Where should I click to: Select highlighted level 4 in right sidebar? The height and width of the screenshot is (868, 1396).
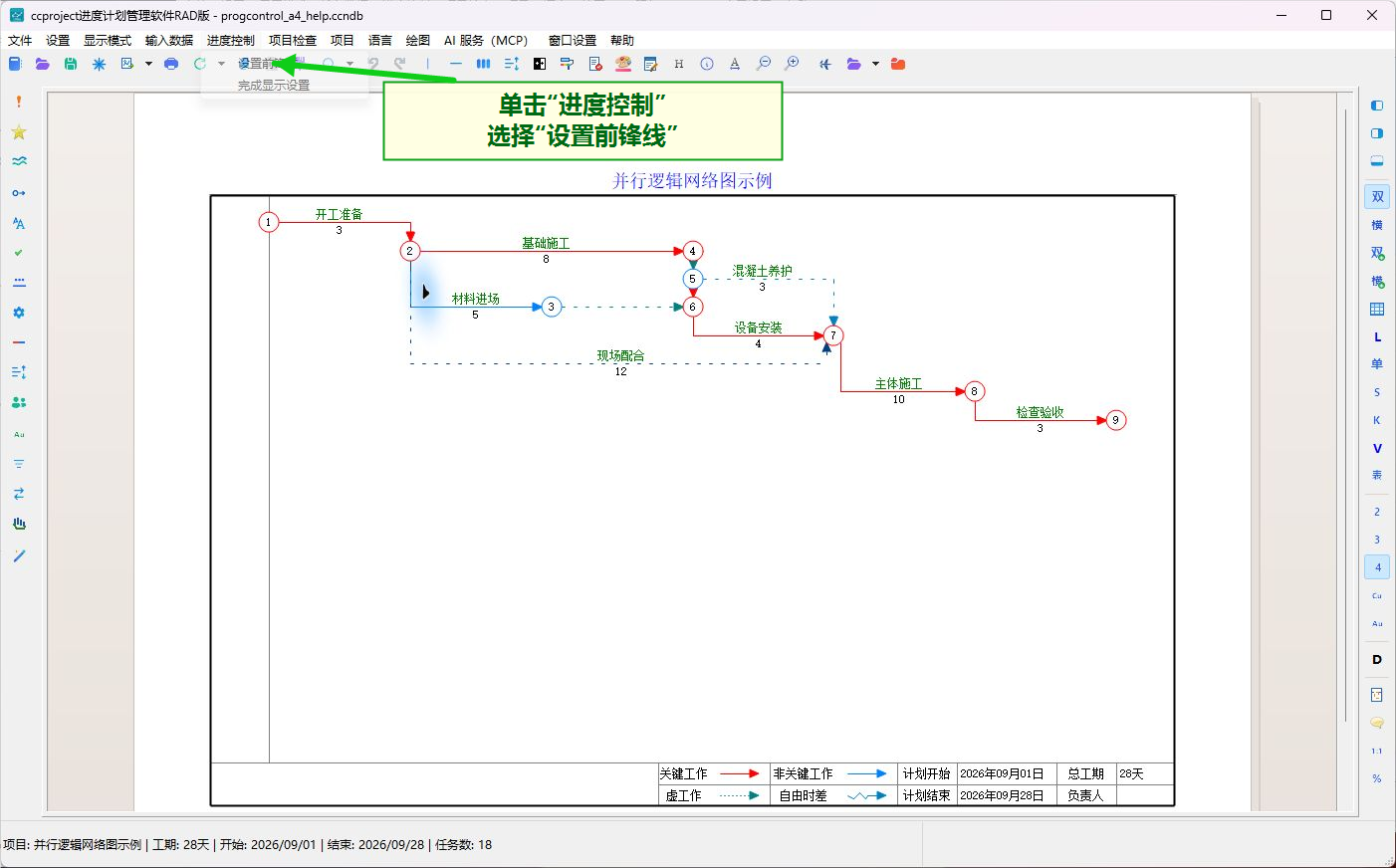1377,567
